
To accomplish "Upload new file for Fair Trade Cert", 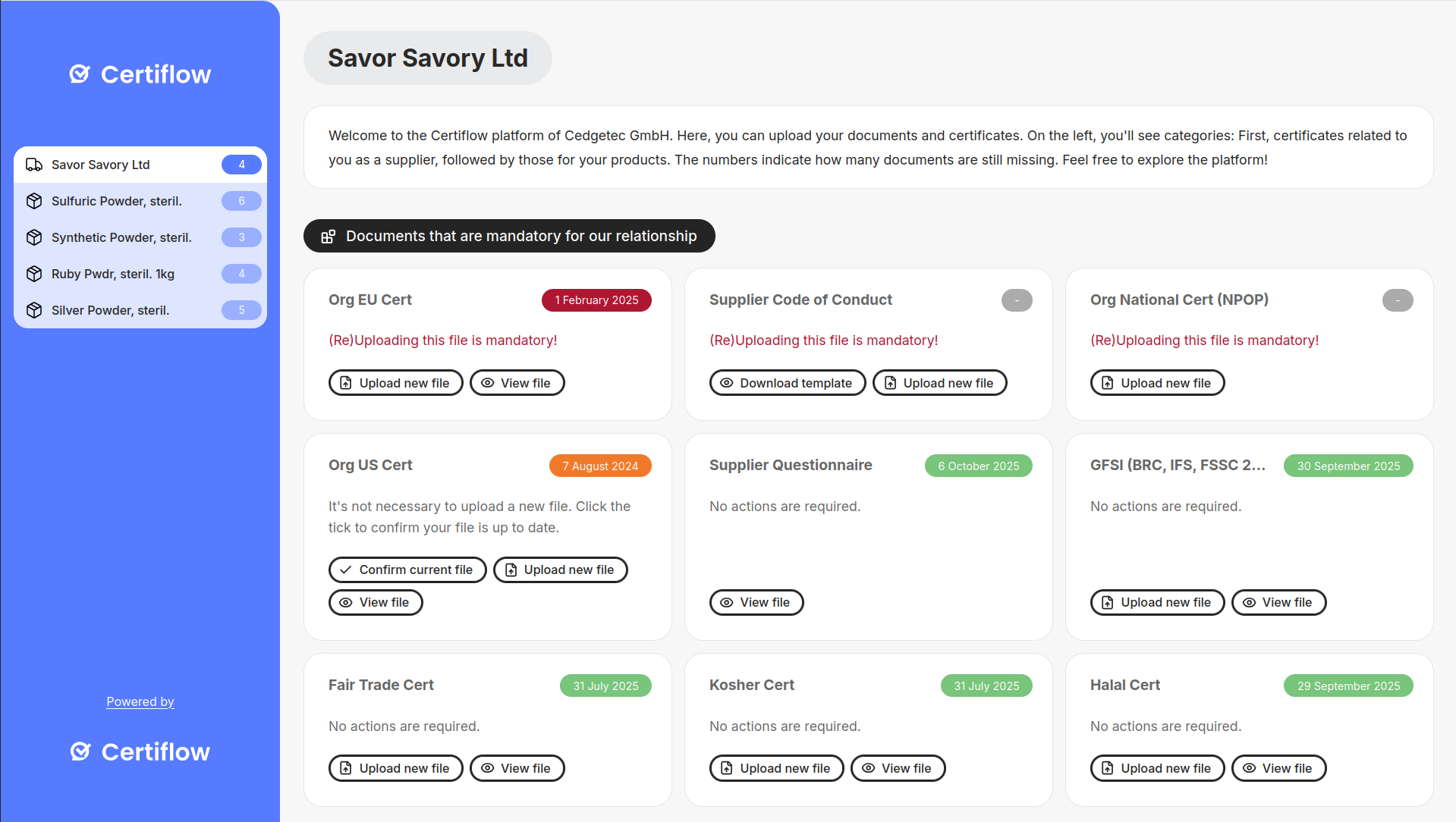I will click(x=395, y=768).
